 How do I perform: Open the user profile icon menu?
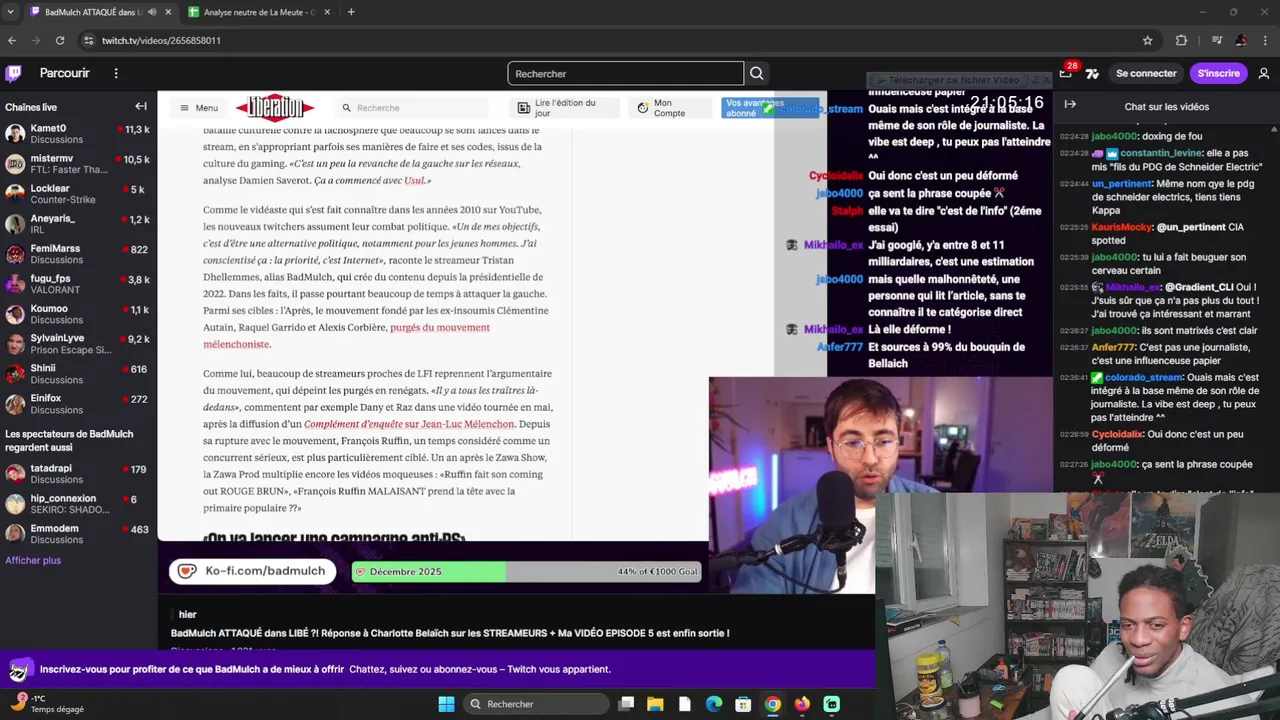[1264, 73]
